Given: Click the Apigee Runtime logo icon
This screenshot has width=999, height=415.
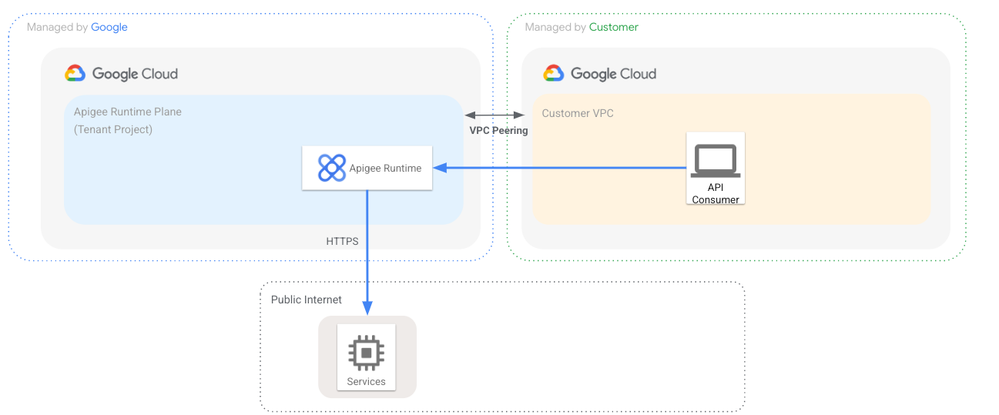Looking at the screenshot, I should point(331,168).
